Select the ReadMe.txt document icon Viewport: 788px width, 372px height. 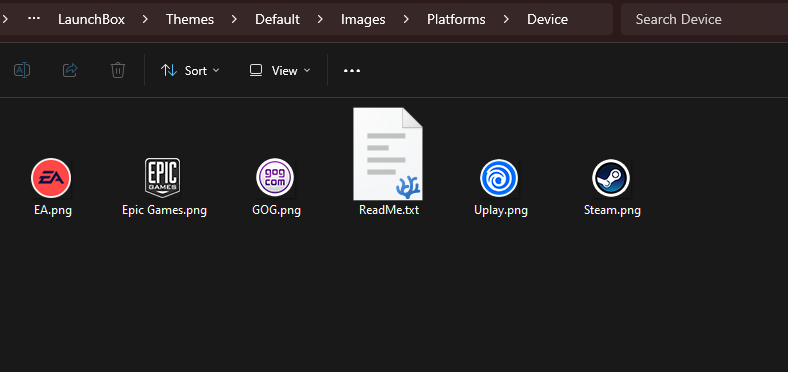(387, 154)
